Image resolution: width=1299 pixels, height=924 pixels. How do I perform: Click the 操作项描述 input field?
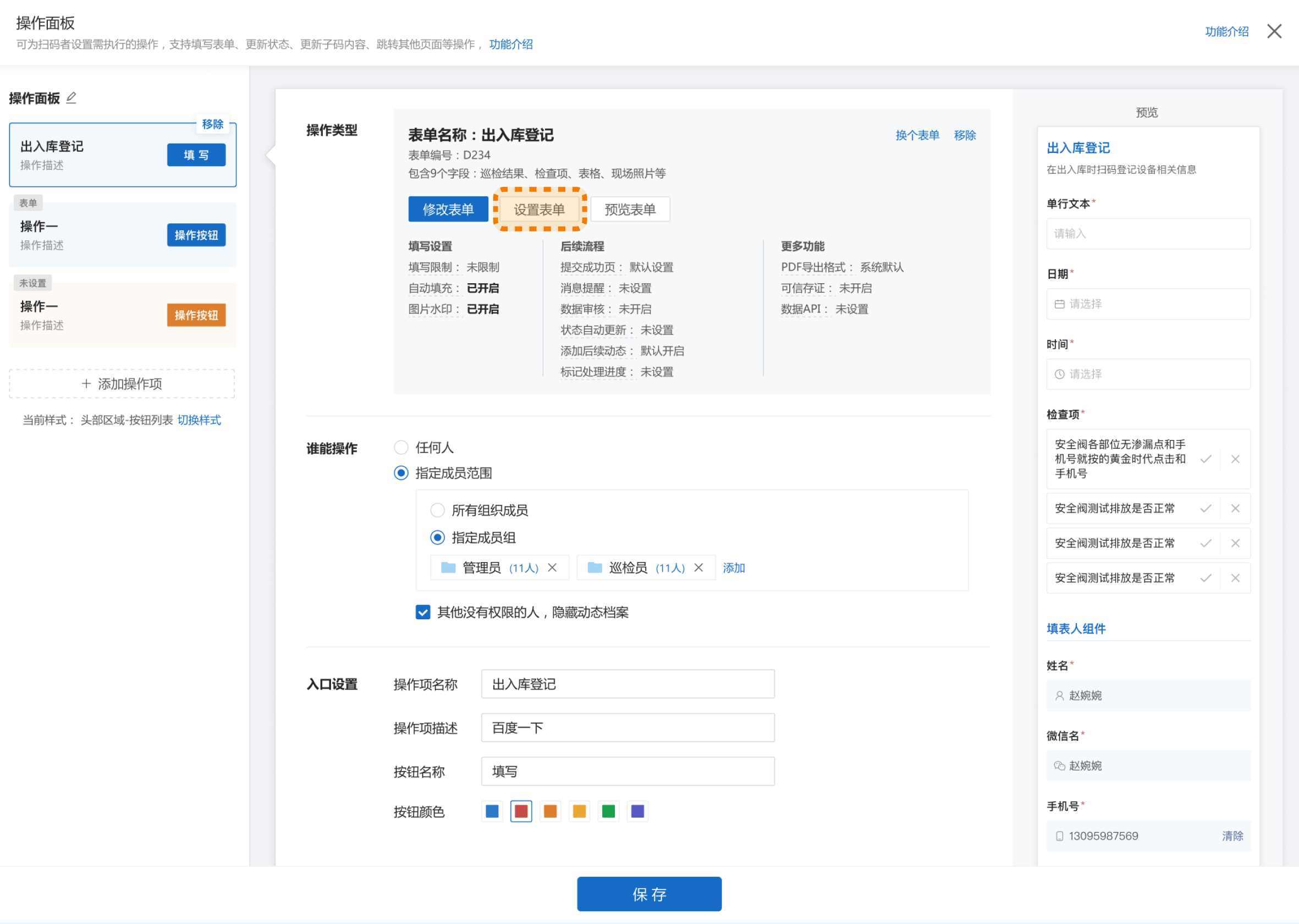pos(627,728)
